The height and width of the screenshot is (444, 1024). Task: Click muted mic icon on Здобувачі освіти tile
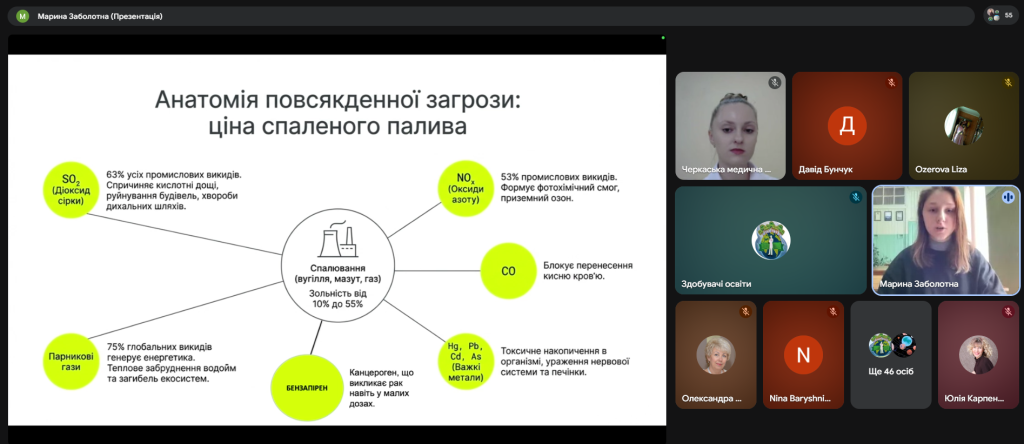(855, 197)
